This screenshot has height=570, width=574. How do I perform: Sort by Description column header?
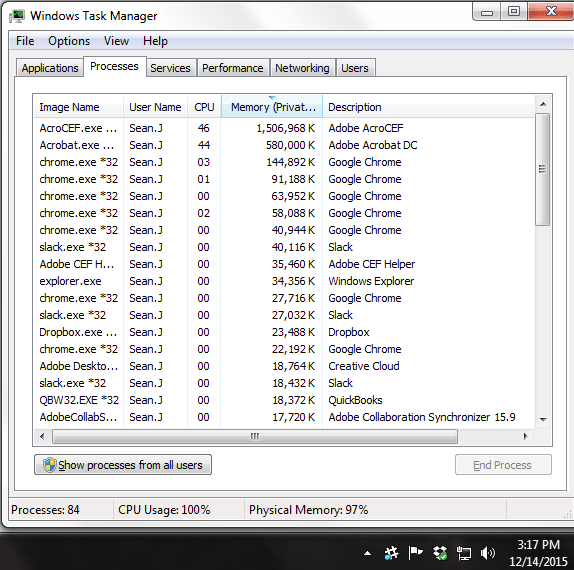coord(428,107)
